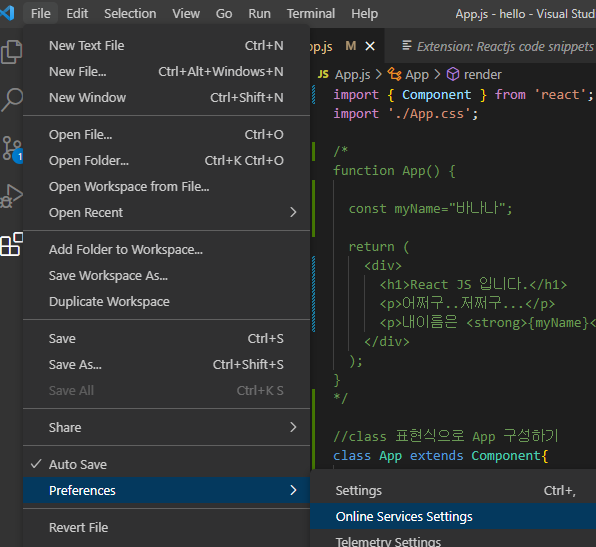Viewport: 596px width, 547px height.
Task: Close the App.js editor tab
Action: point(370,46)
